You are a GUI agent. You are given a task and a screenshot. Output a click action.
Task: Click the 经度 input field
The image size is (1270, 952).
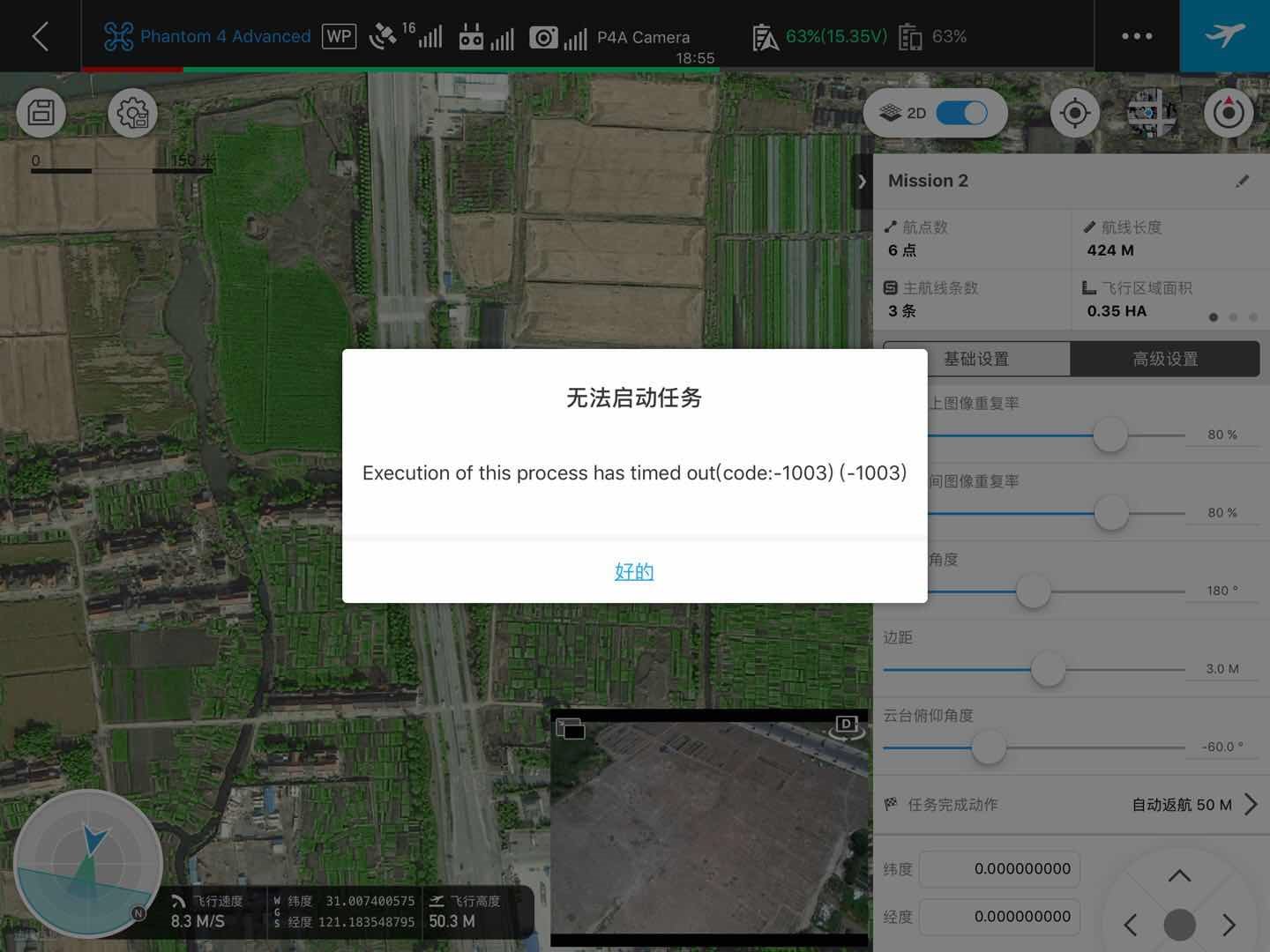pos(999,917)
